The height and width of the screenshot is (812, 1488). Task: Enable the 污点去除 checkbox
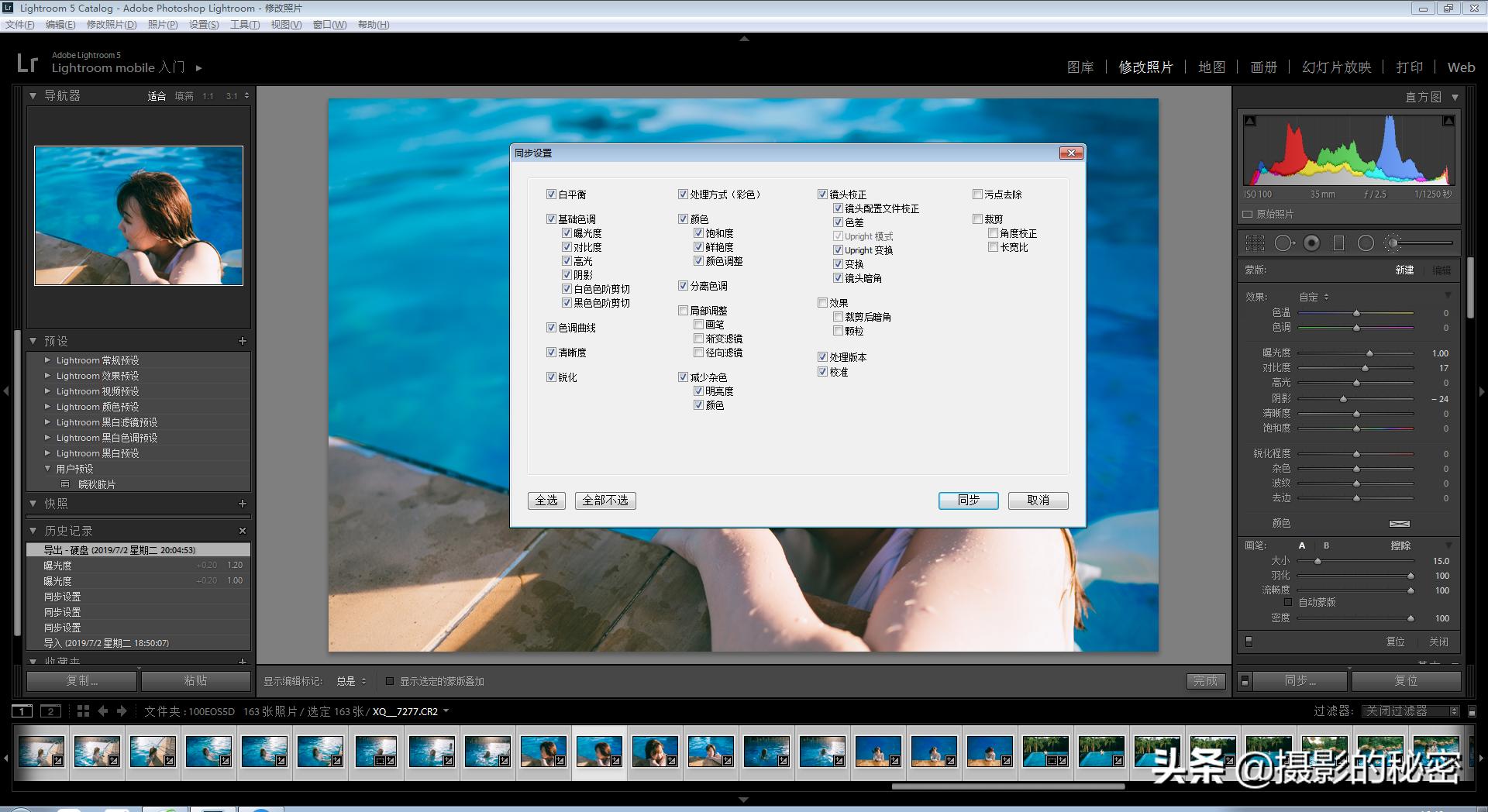click(x=977, y=194)
